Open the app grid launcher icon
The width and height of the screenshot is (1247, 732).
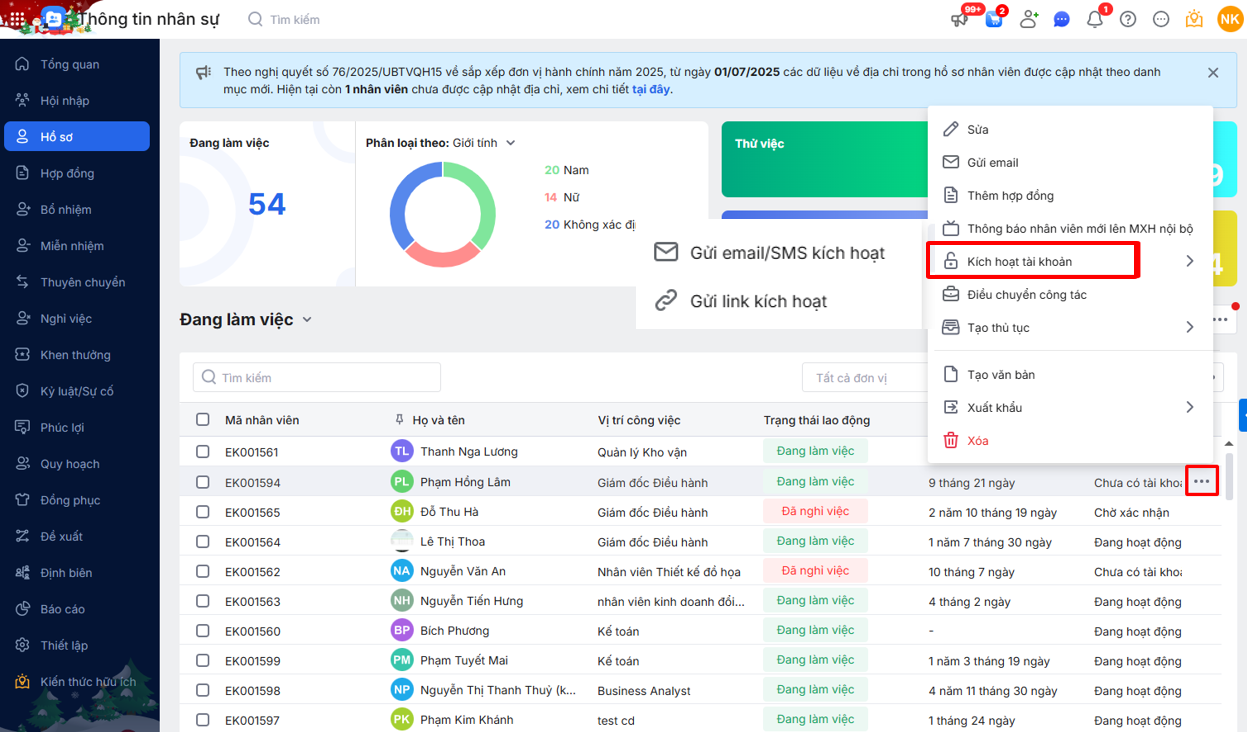17,19
